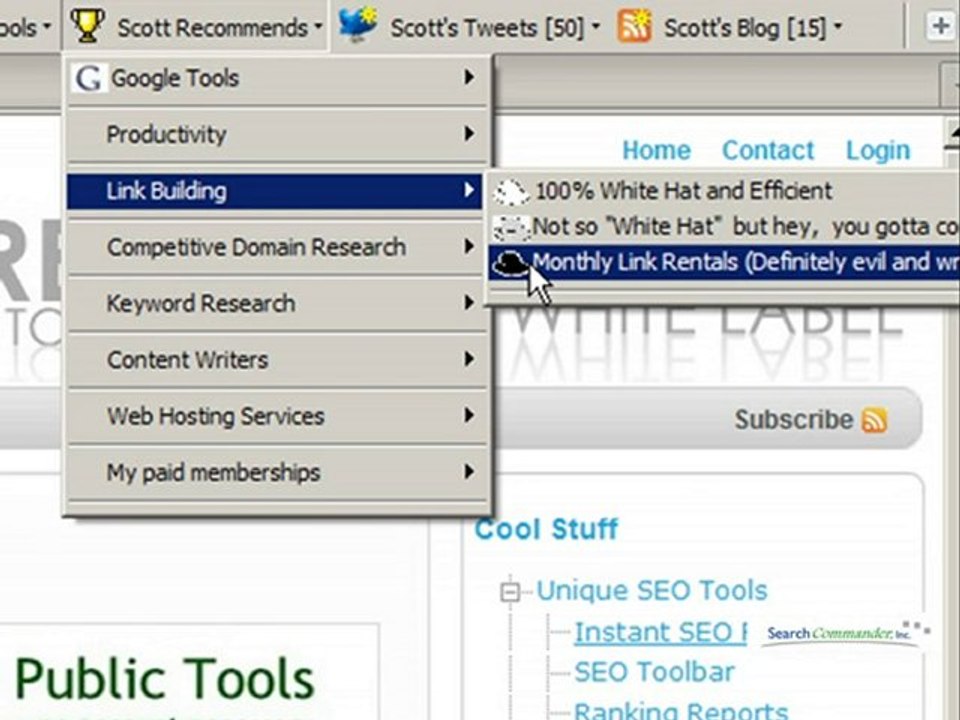Open the Home link

[x=656, y=151]
